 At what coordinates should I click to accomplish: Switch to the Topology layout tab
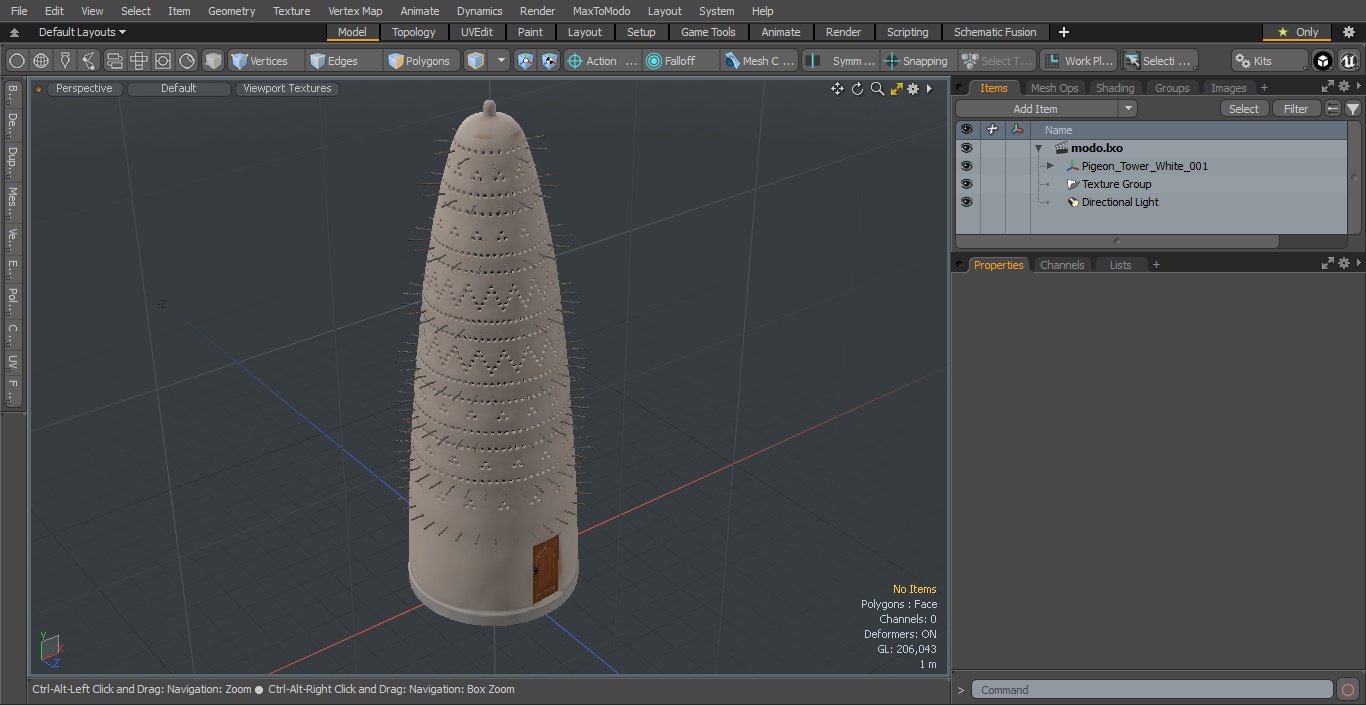click(414, 32)
